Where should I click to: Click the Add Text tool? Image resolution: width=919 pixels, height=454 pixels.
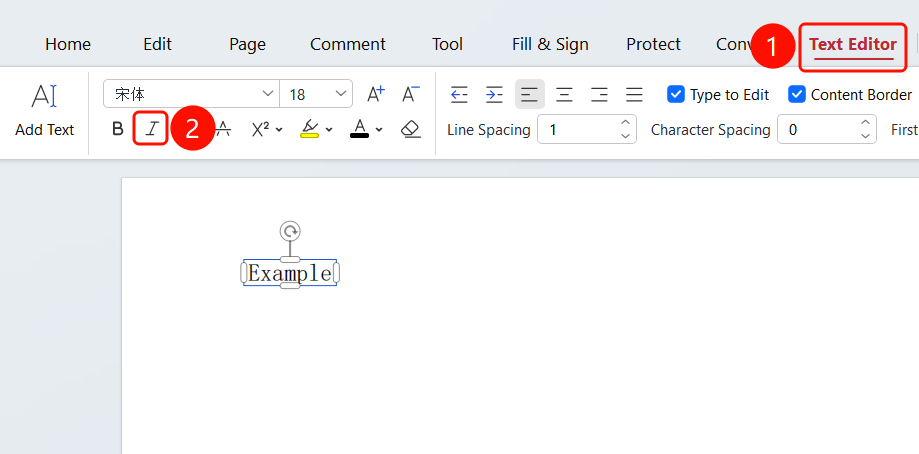coord(45,110)
